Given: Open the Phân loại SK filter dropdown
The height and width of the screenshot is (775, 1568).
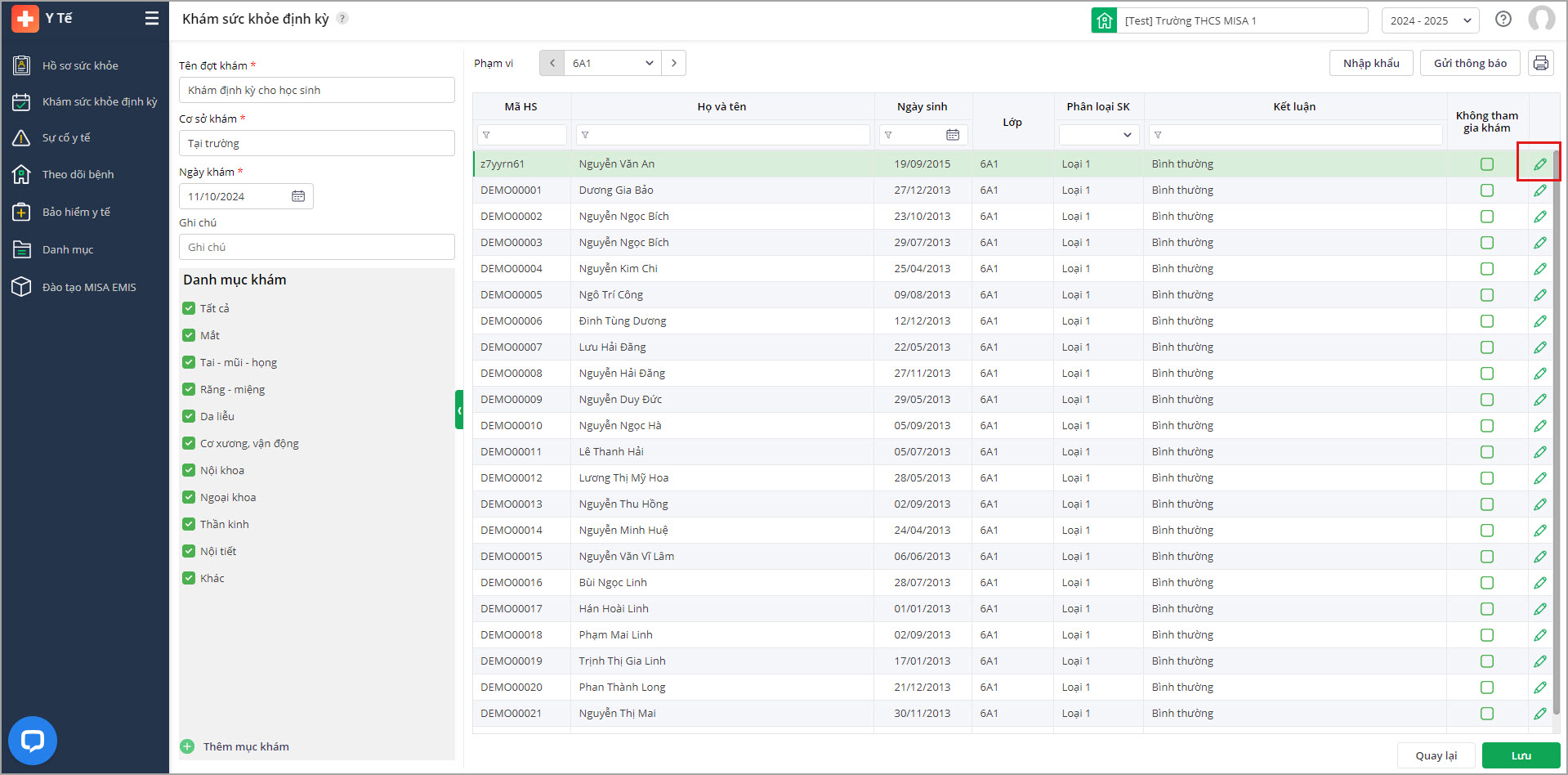Looking at the screenshot, I should (x=1098, y=135).
